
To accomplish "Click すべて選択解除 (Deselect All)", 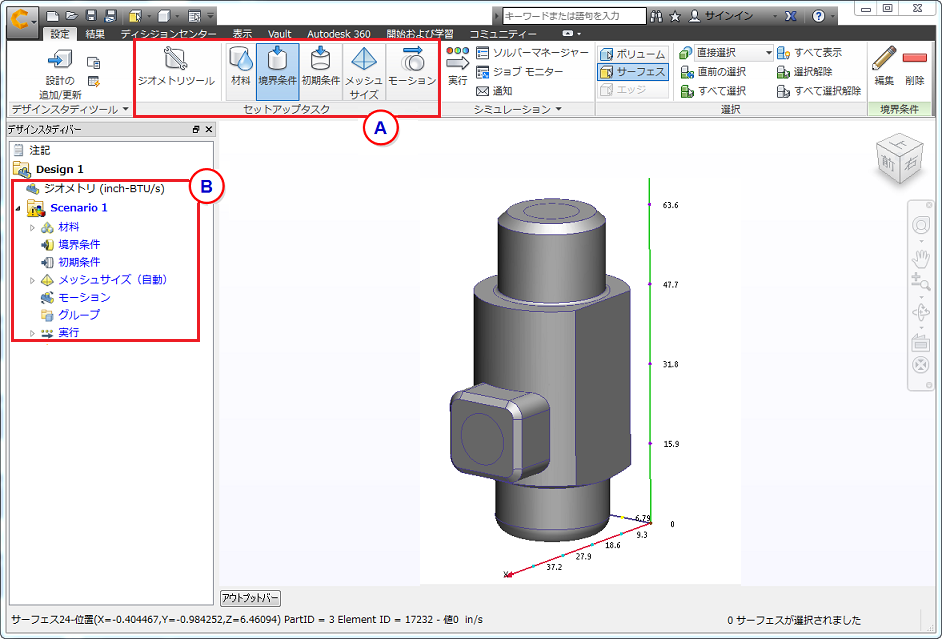I will point(819,91).
